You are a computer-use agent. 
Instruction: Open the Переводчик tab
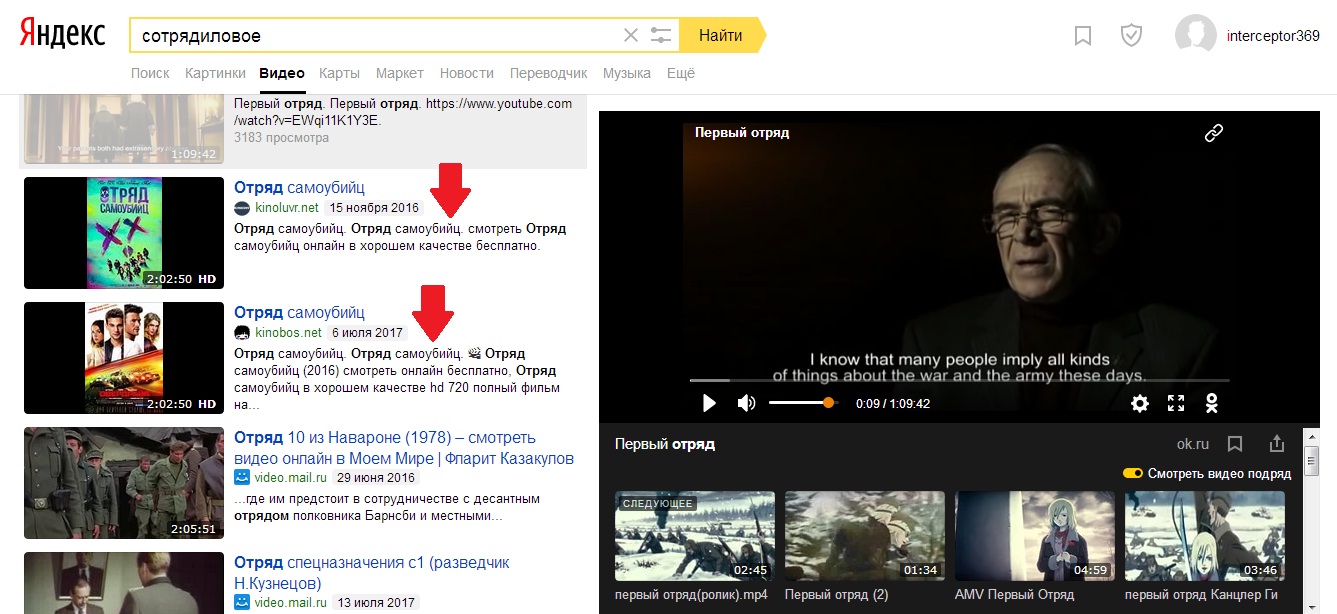click(x=548, y=73)
